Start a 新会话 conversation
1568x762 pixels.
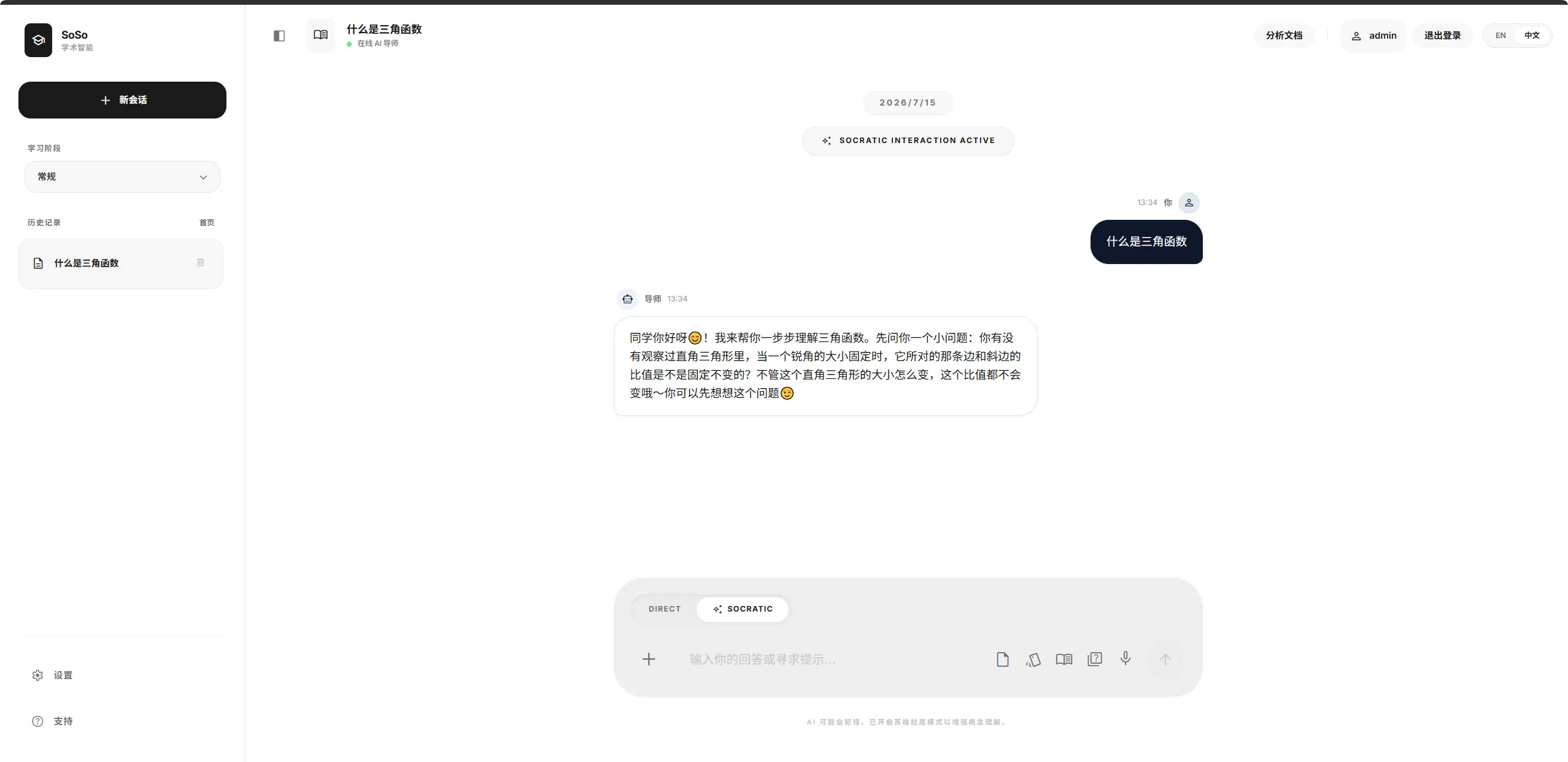(122, 100)
